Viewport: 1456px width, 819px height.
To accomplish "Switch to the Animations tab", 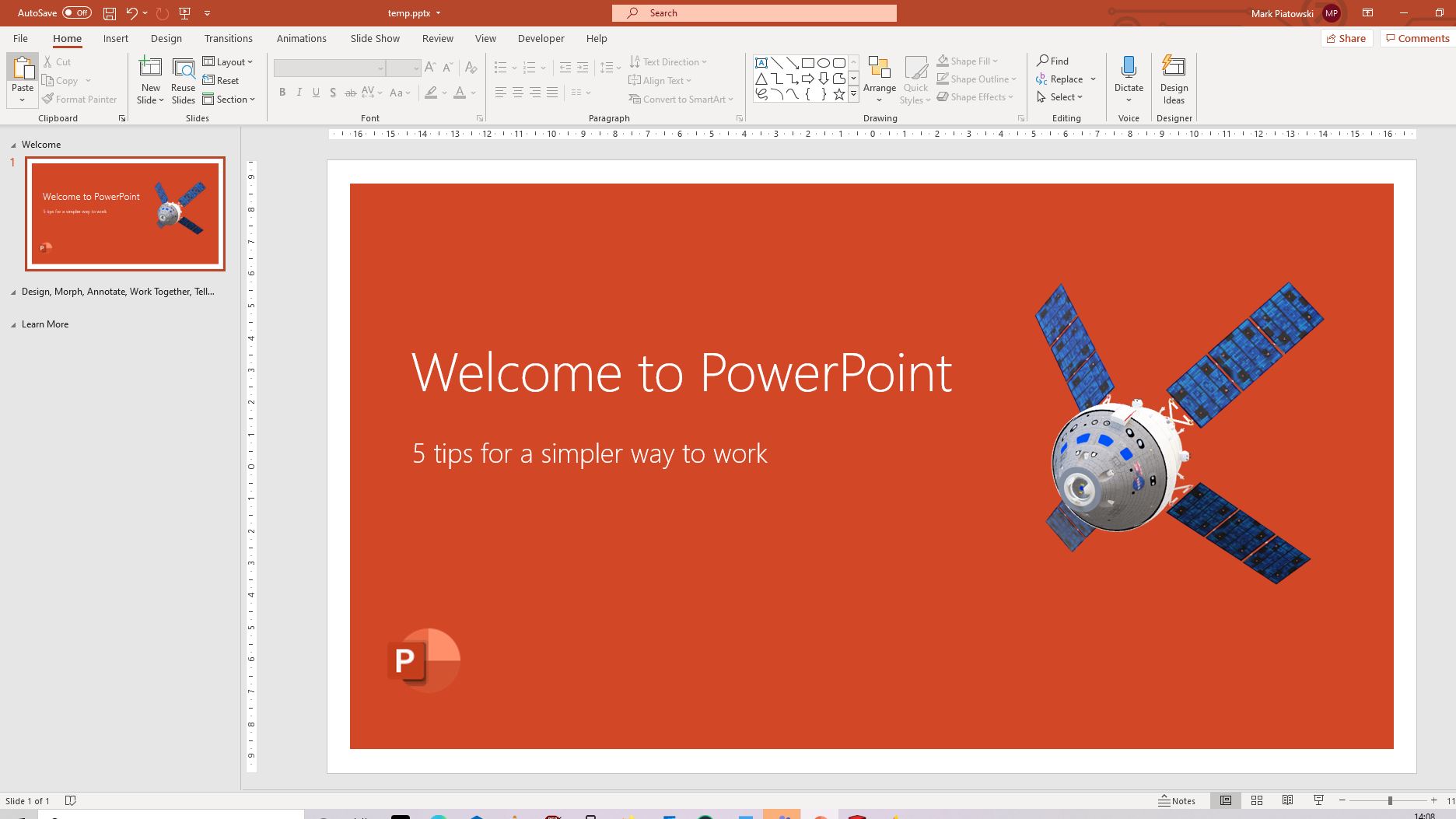I will 302,38.
